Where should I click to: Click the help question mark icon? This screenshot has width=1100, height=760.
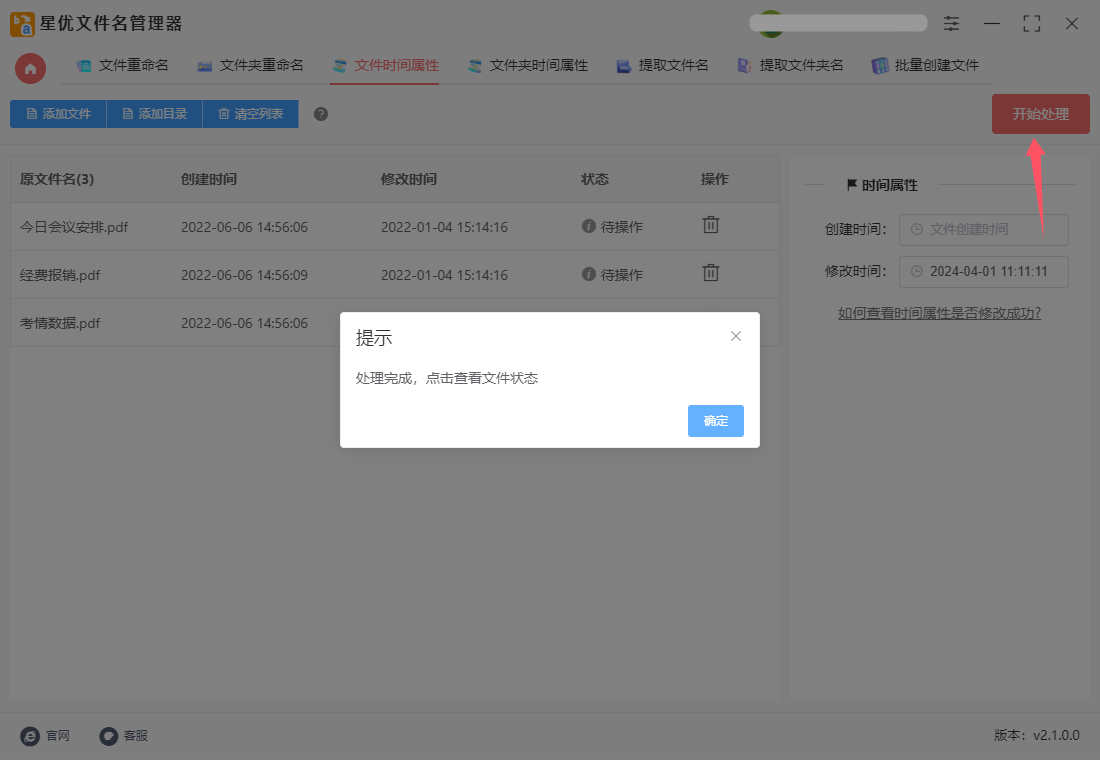(x=321, y=114)
